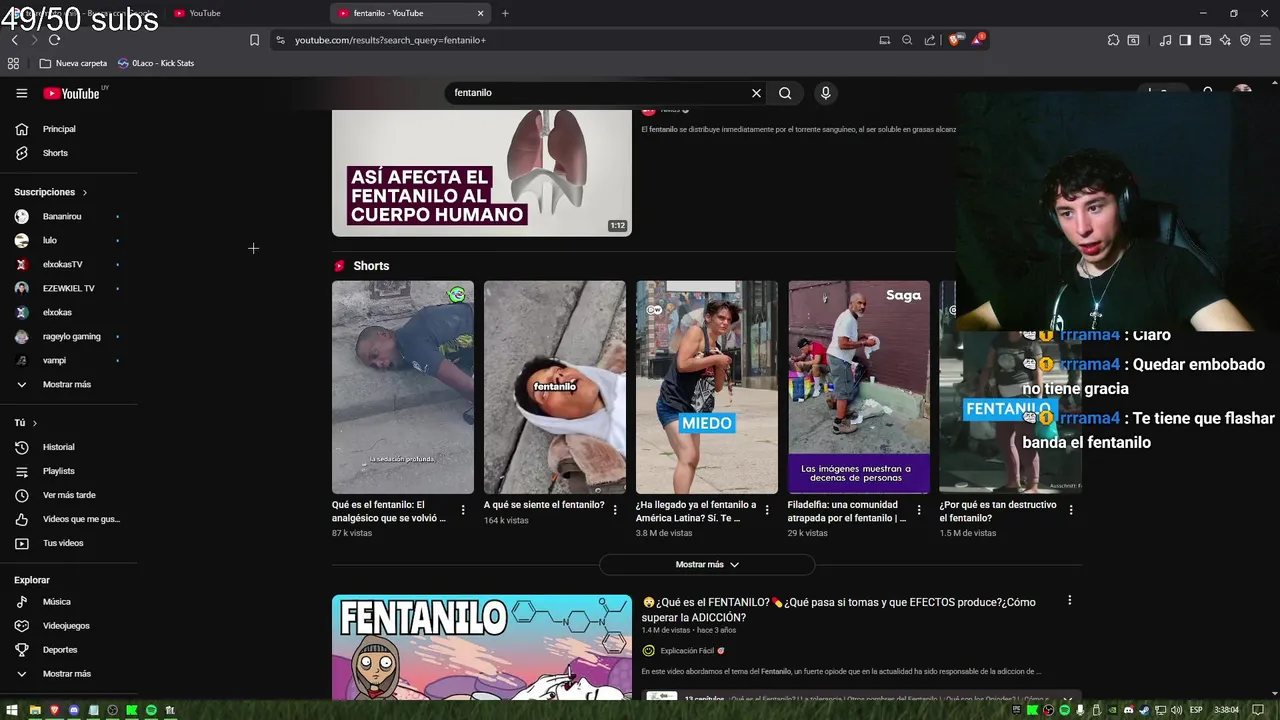Open the browser extensions puzzle icon
Viewport: 1280px width, 720px height.
coord(1113,40)
